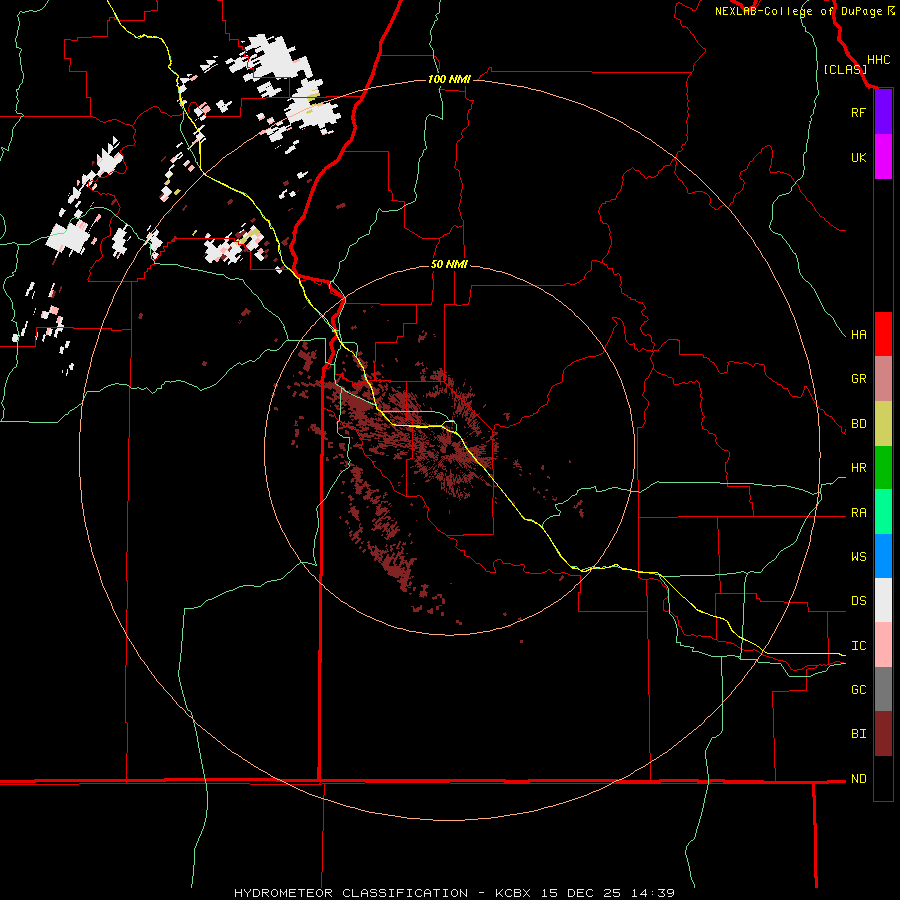Screen dimensions: 900x900
Task: Click the BI legend label text
Action: (858, 734)
